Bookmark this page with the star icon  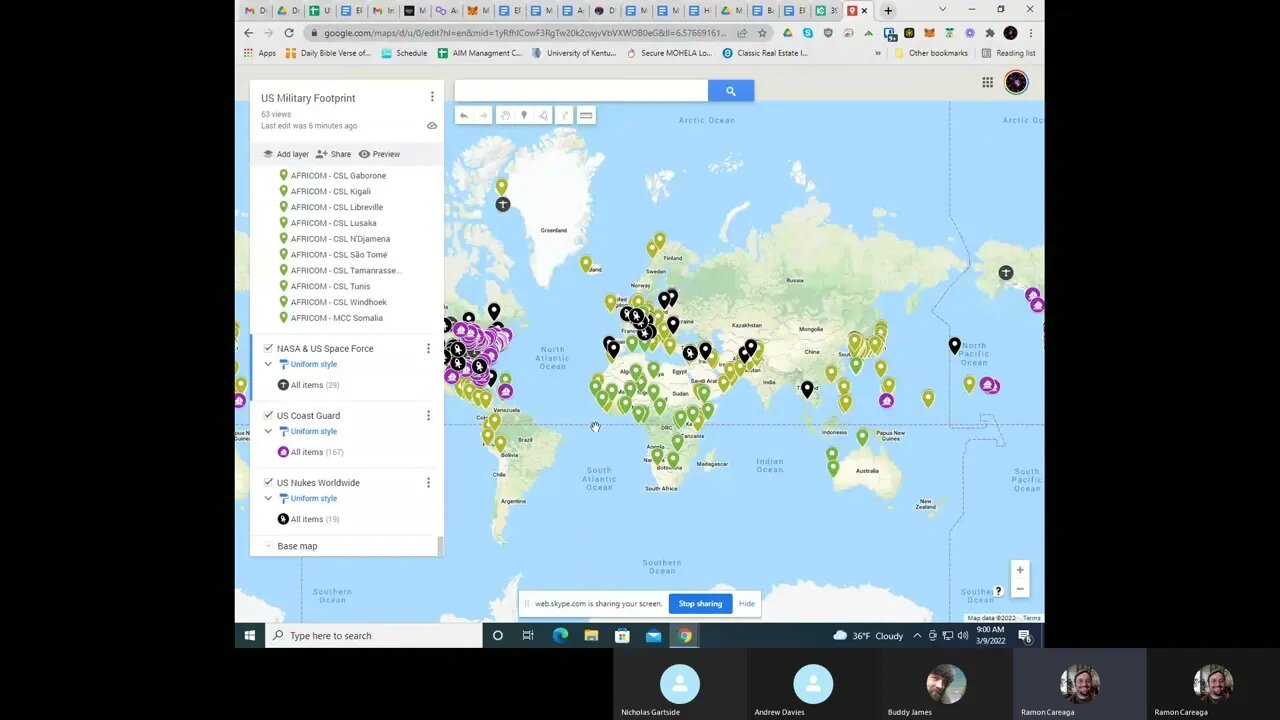762,33
